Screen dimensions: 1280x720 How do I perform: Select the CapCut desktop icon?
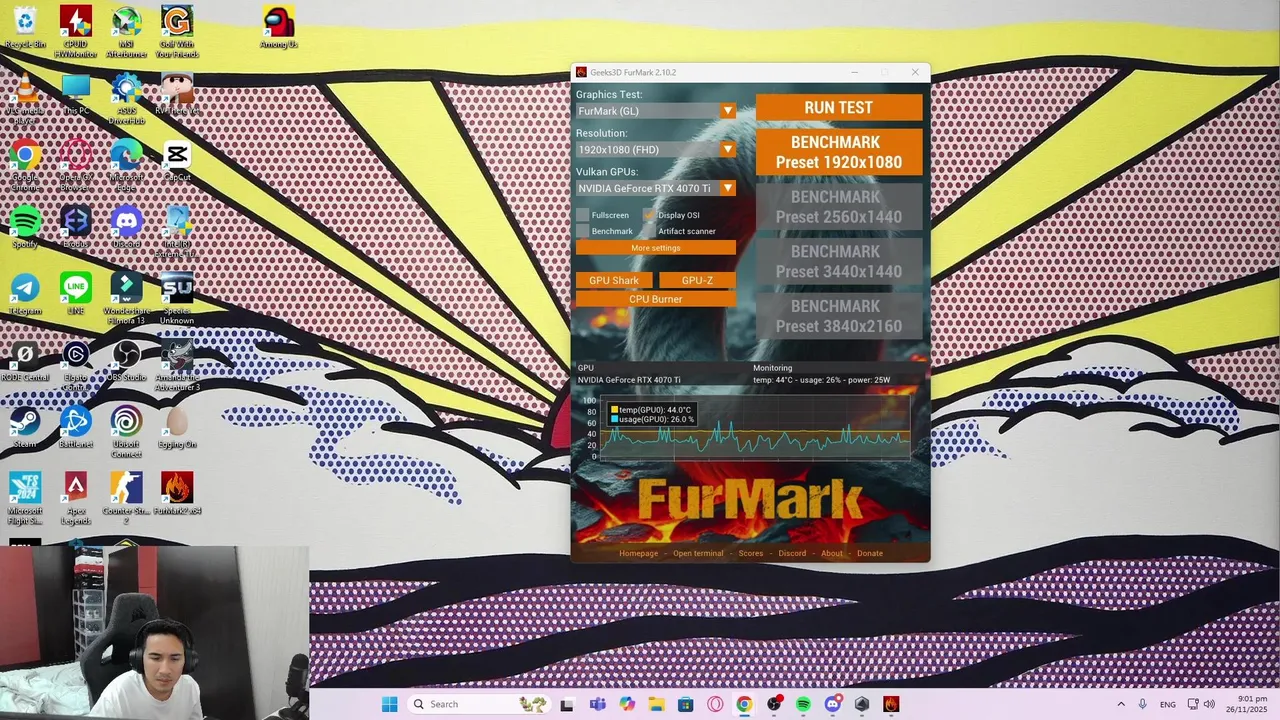pyautogui.click(x=177, y=161)
